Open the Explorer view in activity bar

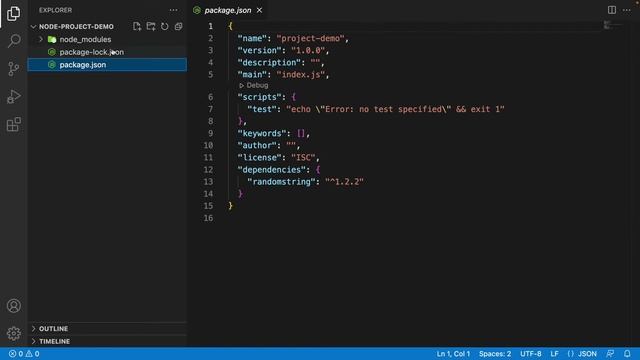click(x=13, y=13)
